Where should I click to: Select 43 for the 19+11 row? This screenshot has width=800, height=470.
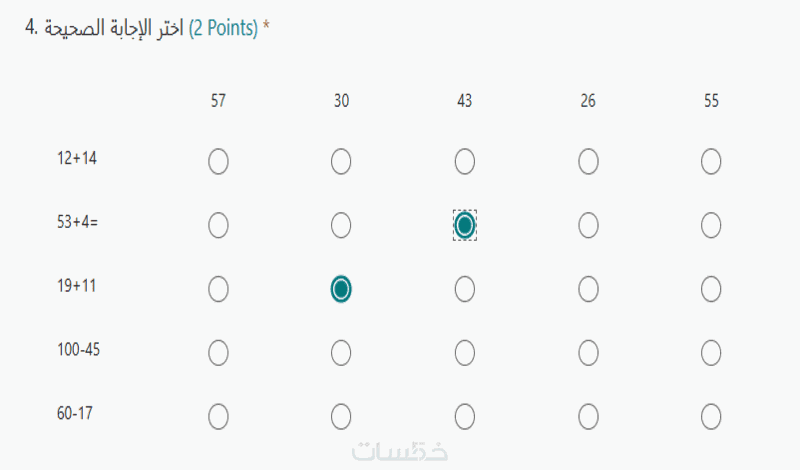coord(464,289)
